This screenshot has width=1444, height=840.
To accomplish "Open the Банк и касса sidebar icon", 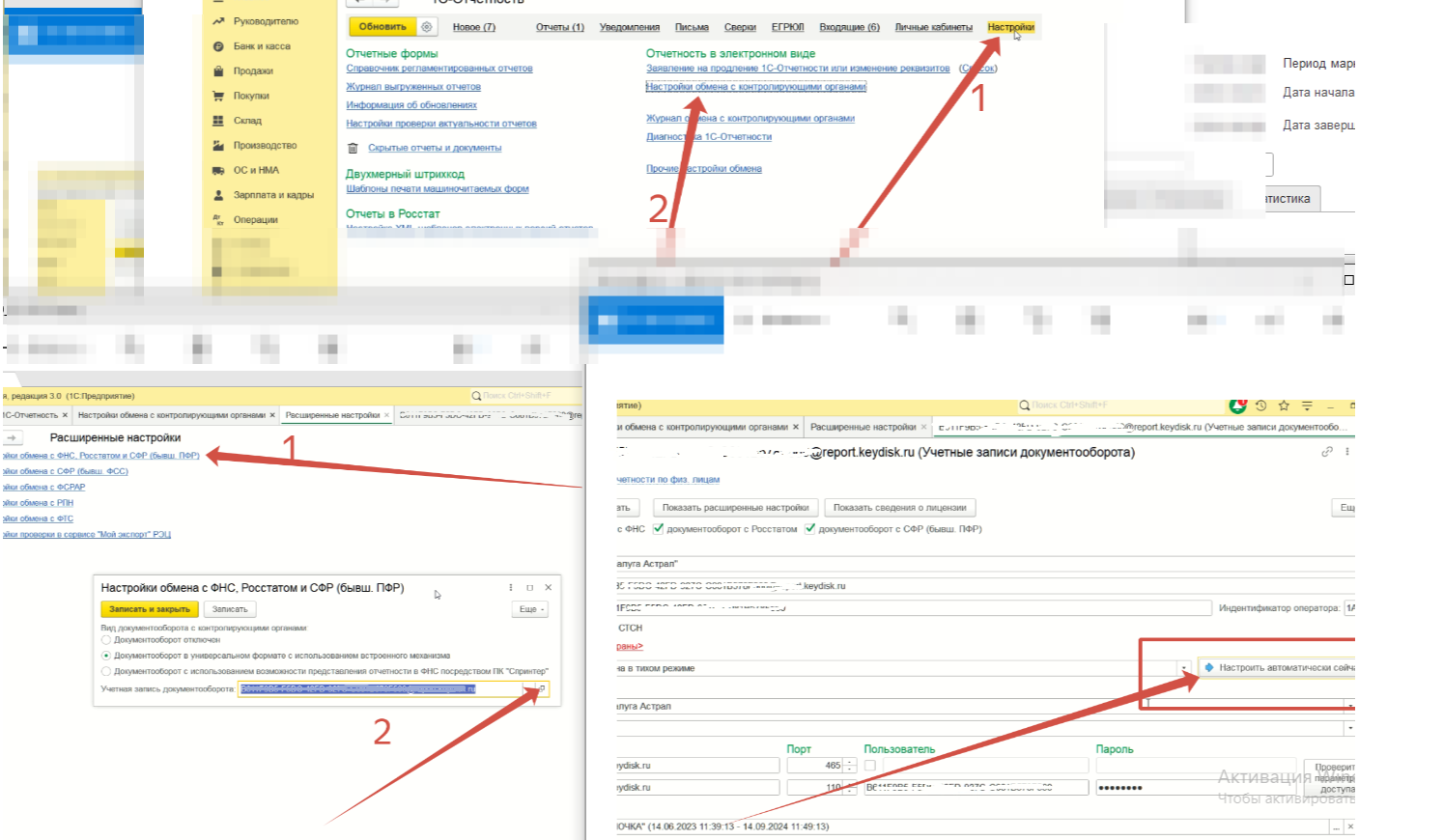I will (x=218, y=46).
